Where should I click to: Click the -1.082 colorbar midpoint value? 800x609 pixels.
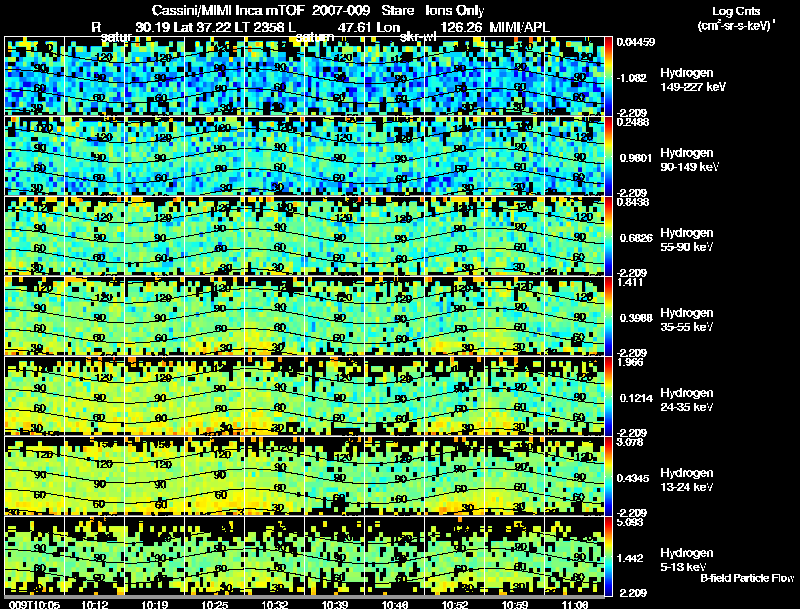click(x=632, y=78)
